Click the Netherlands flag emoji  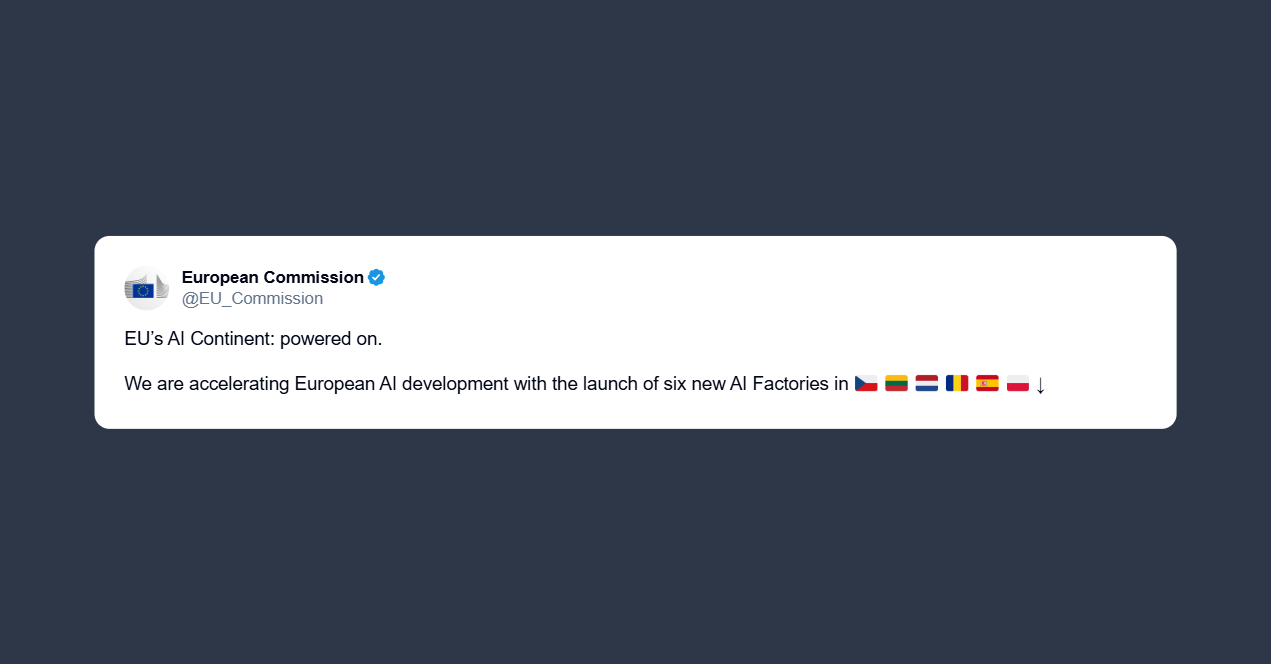tap(927, 383)
